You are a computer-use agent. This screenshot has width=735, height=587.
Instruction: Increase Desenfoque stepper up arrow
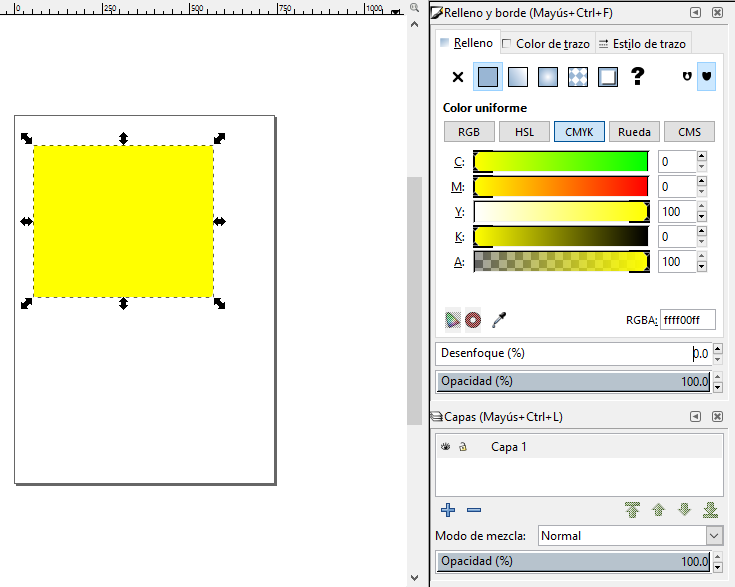pyautogui.click(x=717, y=348)
